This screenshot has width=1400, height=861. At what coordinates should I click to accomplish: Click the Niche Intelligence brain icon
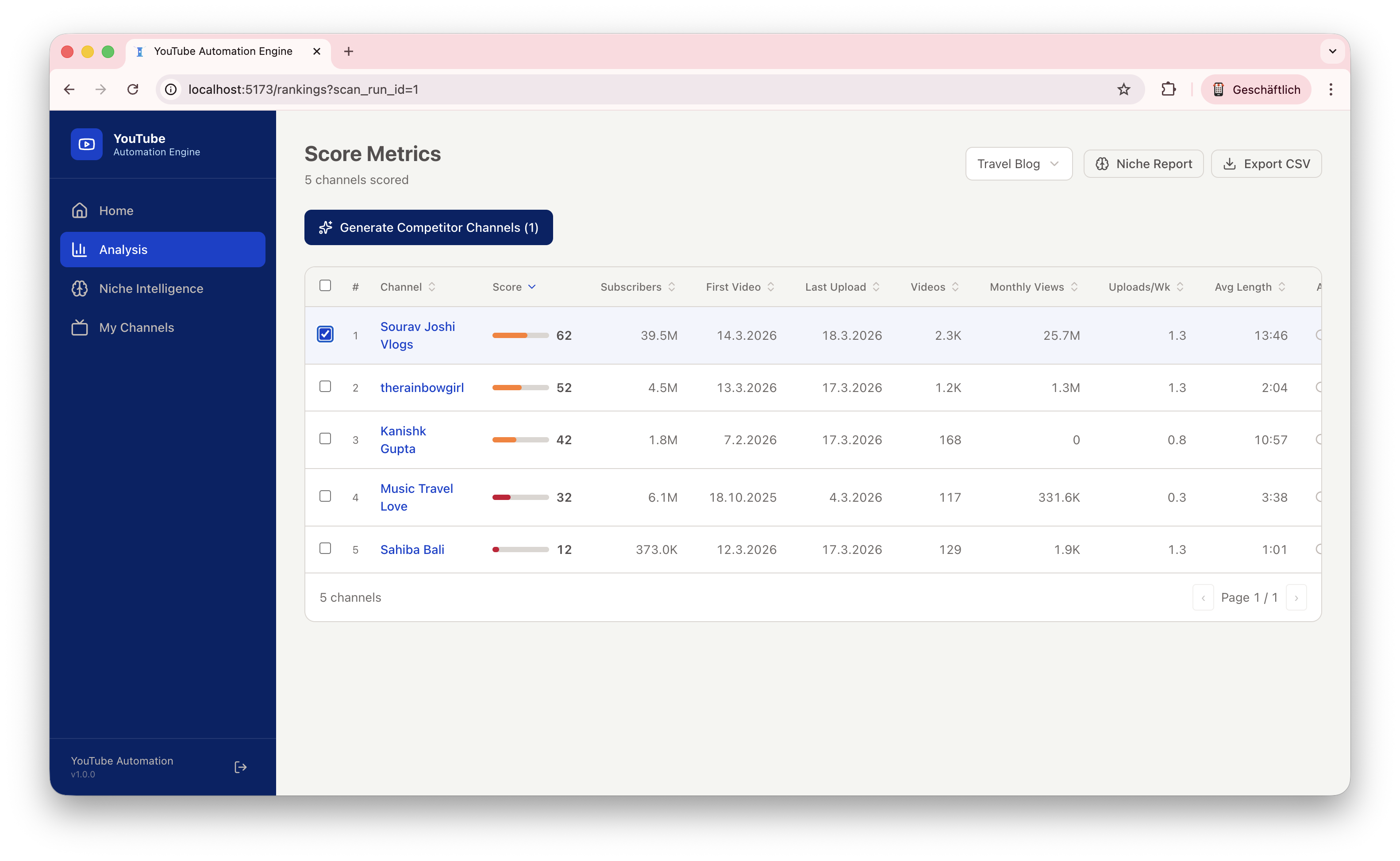point(80,289)
